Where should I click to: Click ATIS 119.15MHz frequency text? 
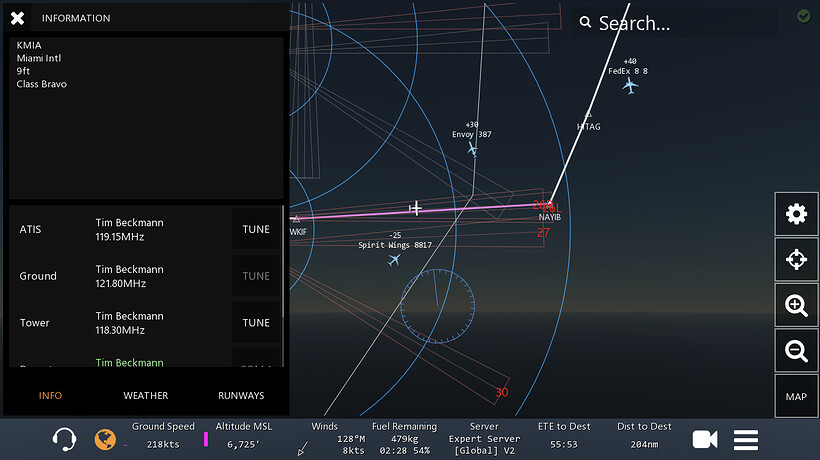click(x=120, y=237)
